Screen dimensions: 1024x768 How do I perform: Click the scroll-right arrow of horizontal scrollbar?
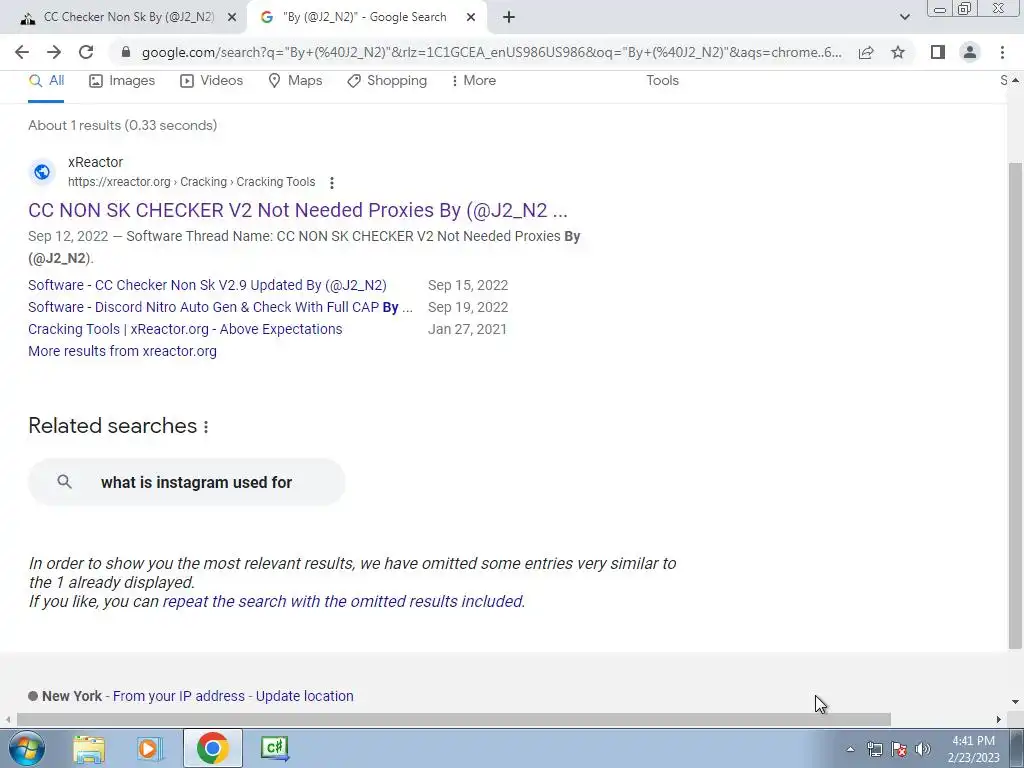pos(999,719)
